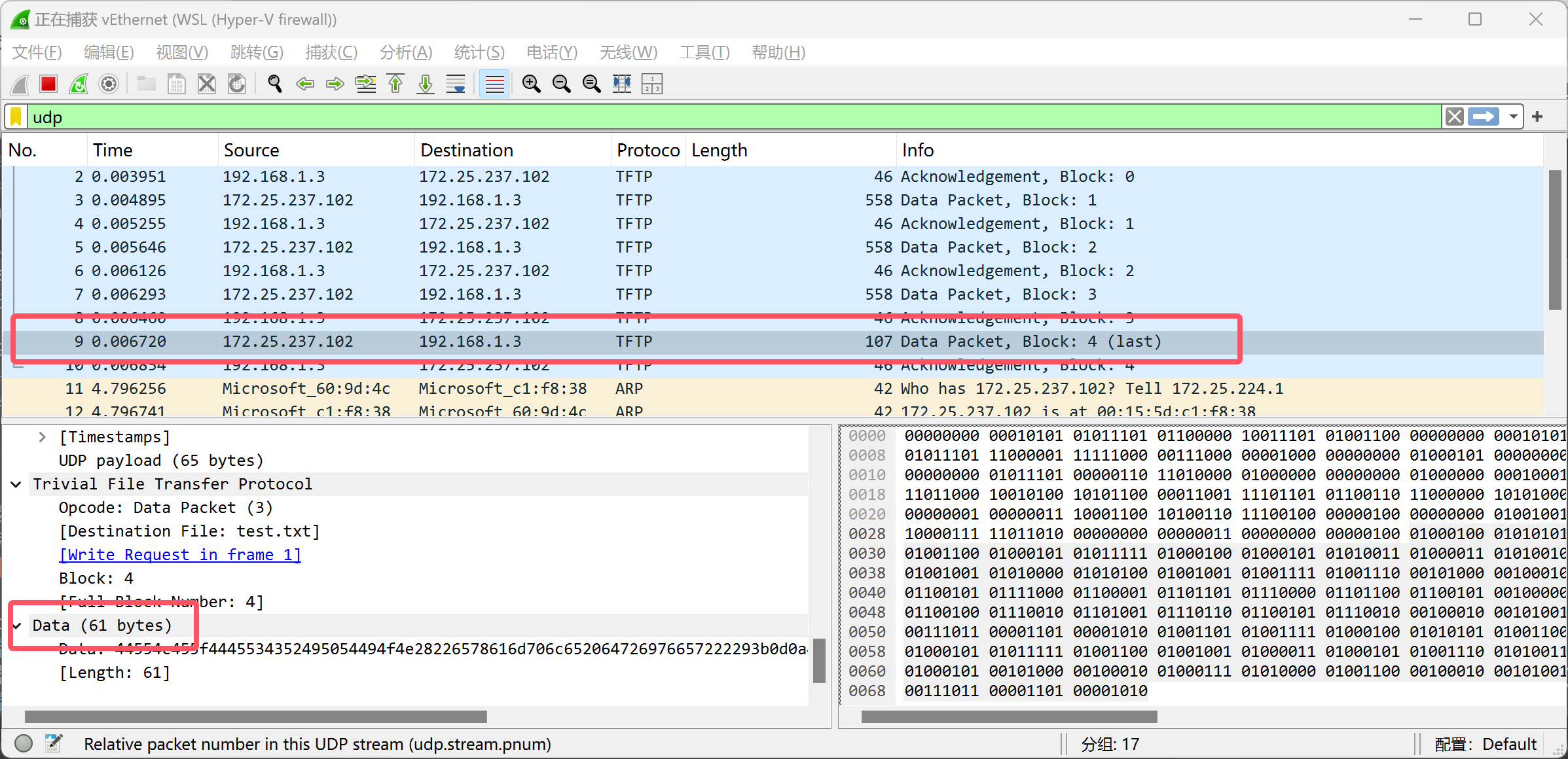
Task: Select packet 11 ARP Who has row
Action: (773, 389)
